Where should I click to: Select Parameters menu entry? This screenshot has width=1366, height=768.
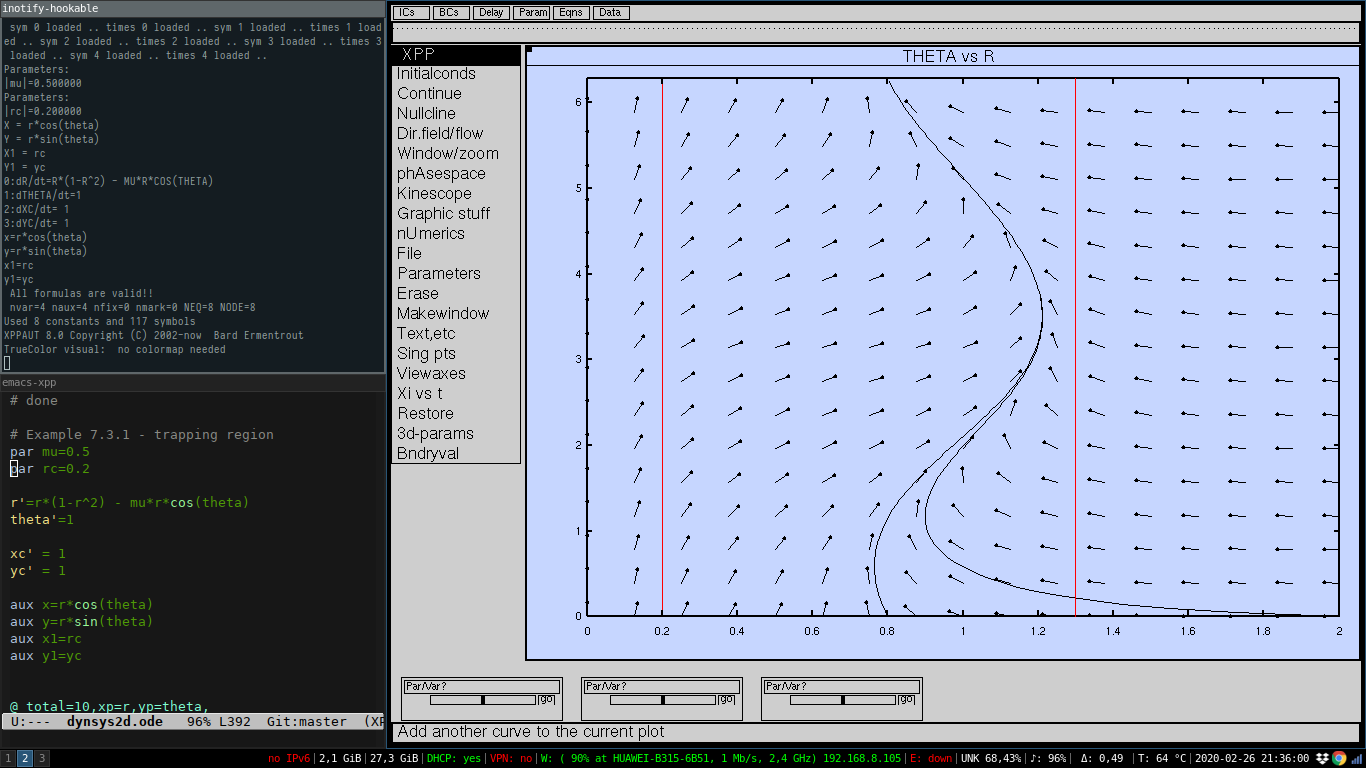coord(456,274)
